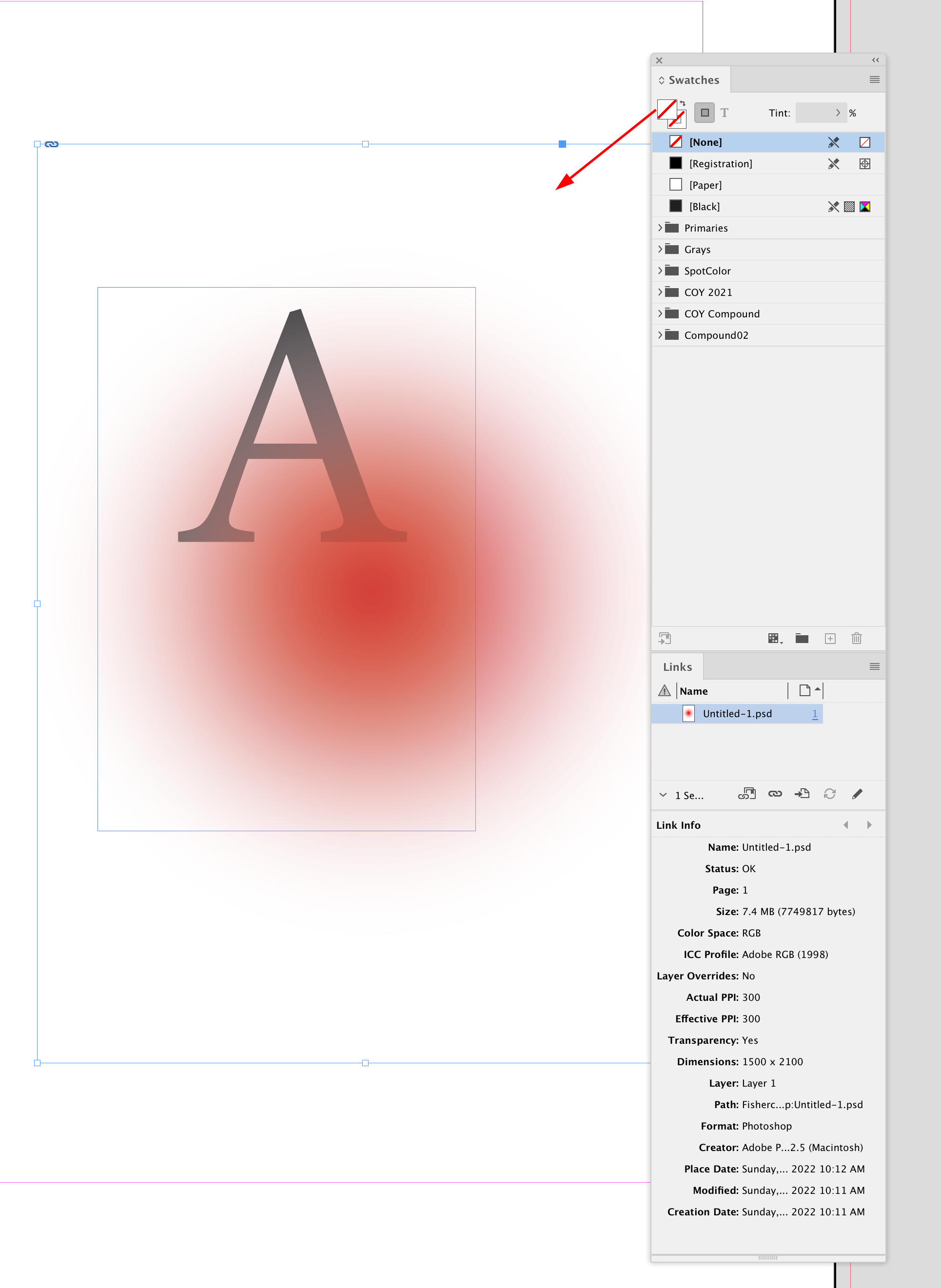Collapse the selected link details chevron
This screenshot has width=941, height=1288.
(663, 795)
